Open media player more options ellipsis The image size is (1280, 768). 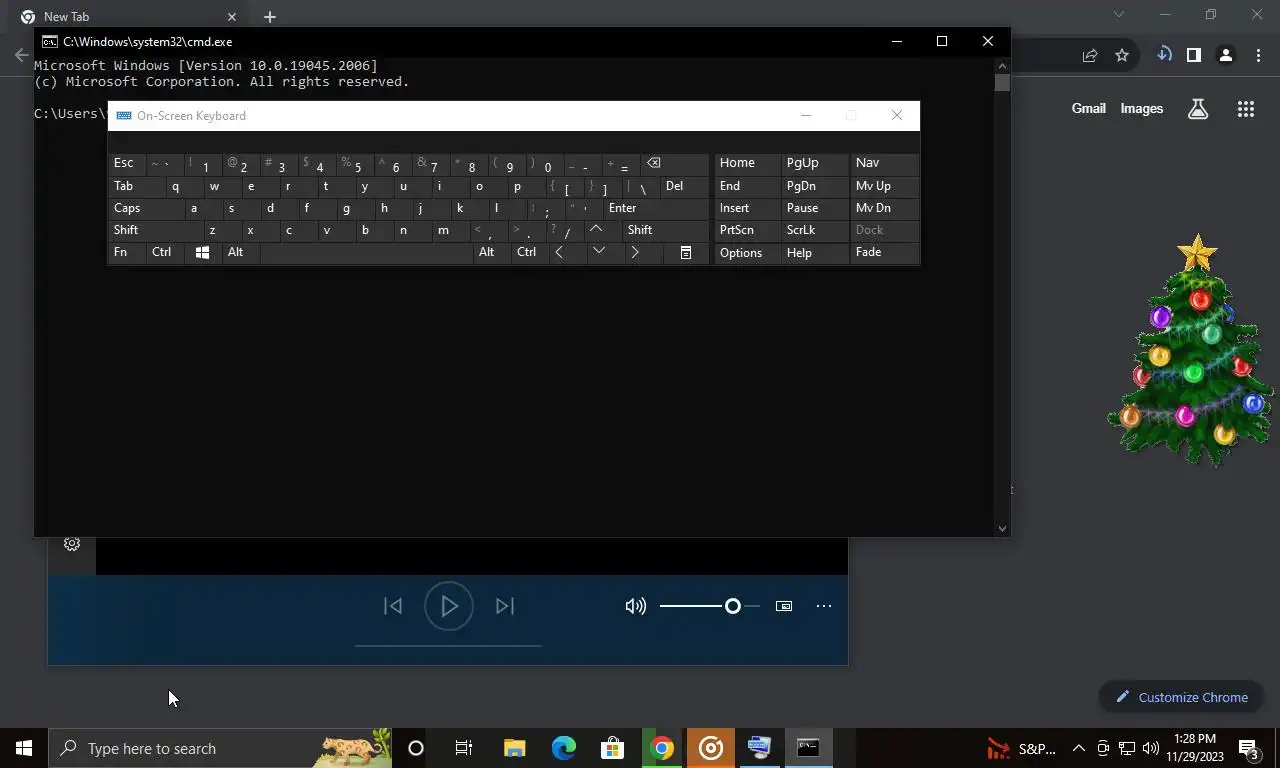click(x=824, y=606)
